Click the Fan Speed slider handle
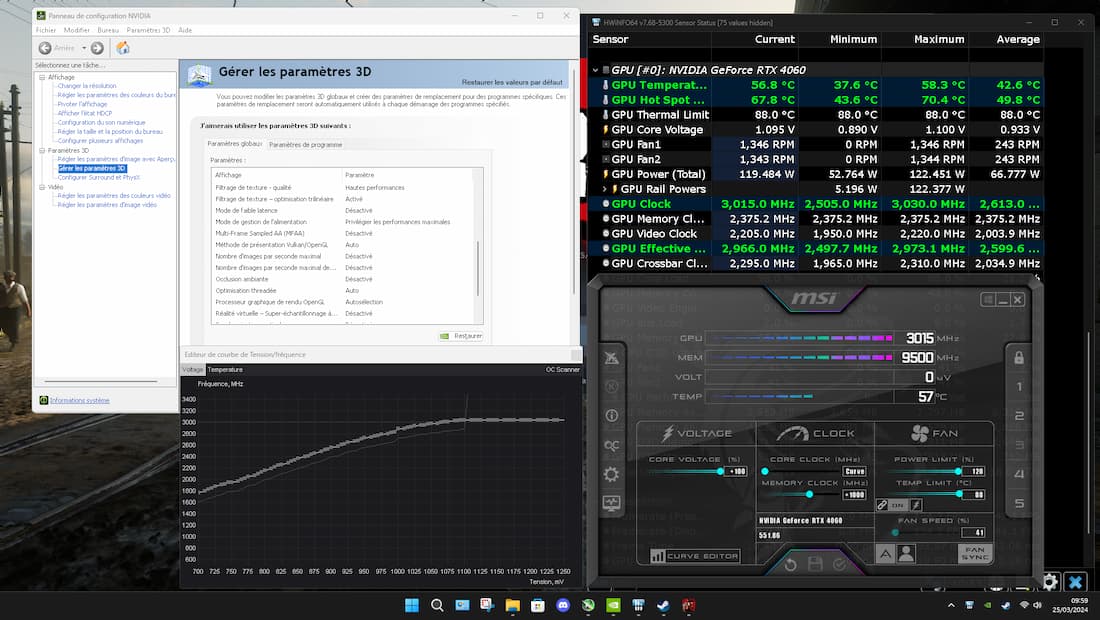The height and width of the screenshot is (620, 1100). coord(895,532)
